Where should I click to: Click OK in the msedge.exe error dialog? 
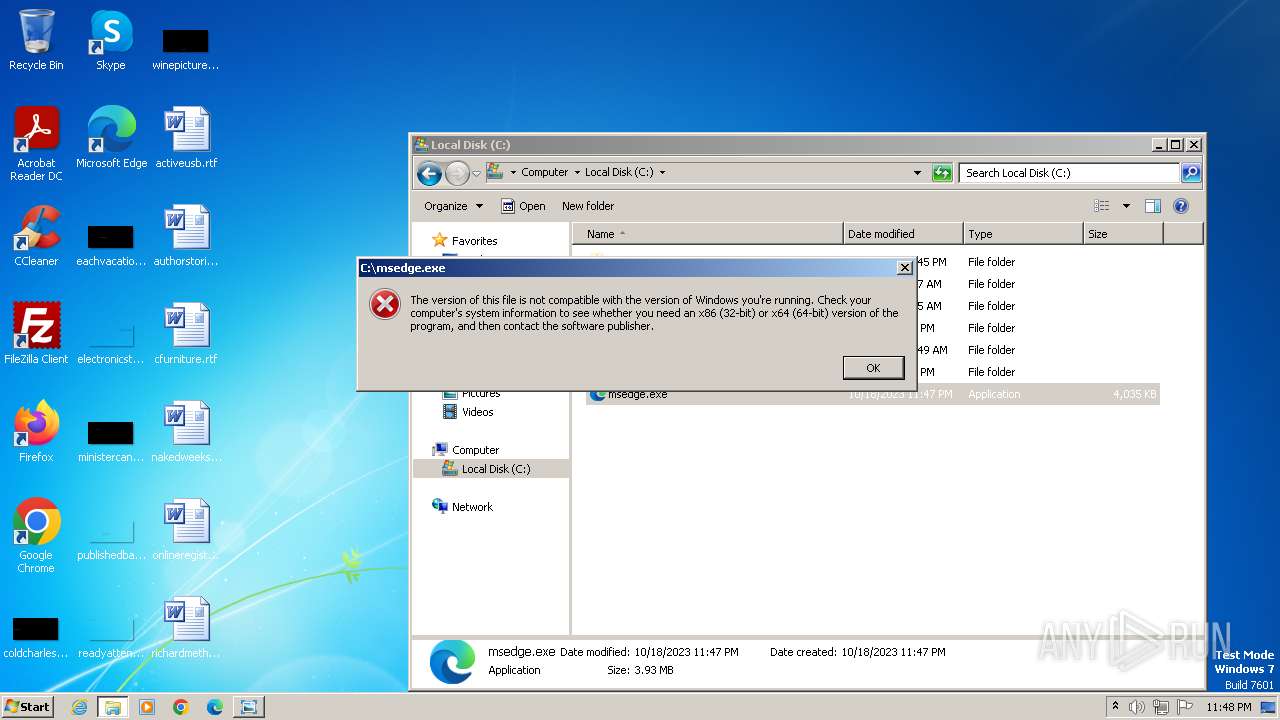[873, 368]
